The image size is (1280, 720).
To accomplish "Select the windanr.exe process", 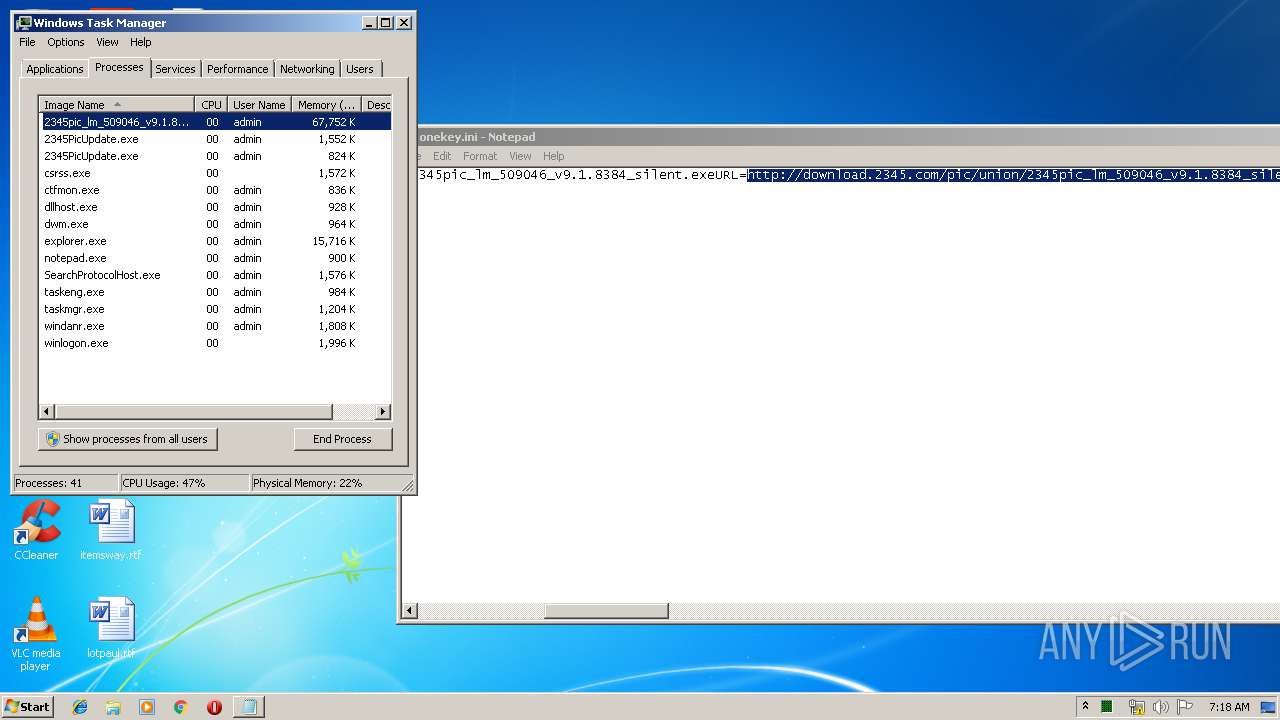I will click(215, 326).
